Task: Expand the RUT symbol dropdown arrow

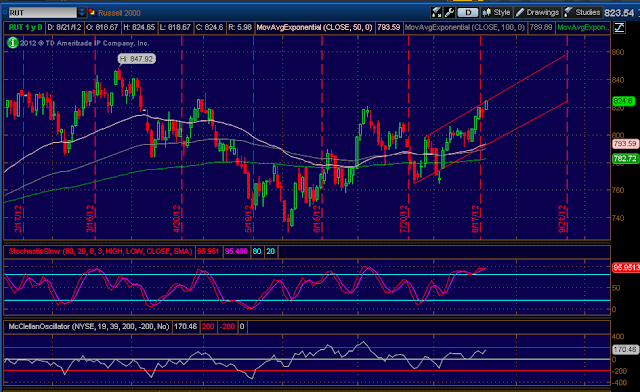Action: (82, 13)
